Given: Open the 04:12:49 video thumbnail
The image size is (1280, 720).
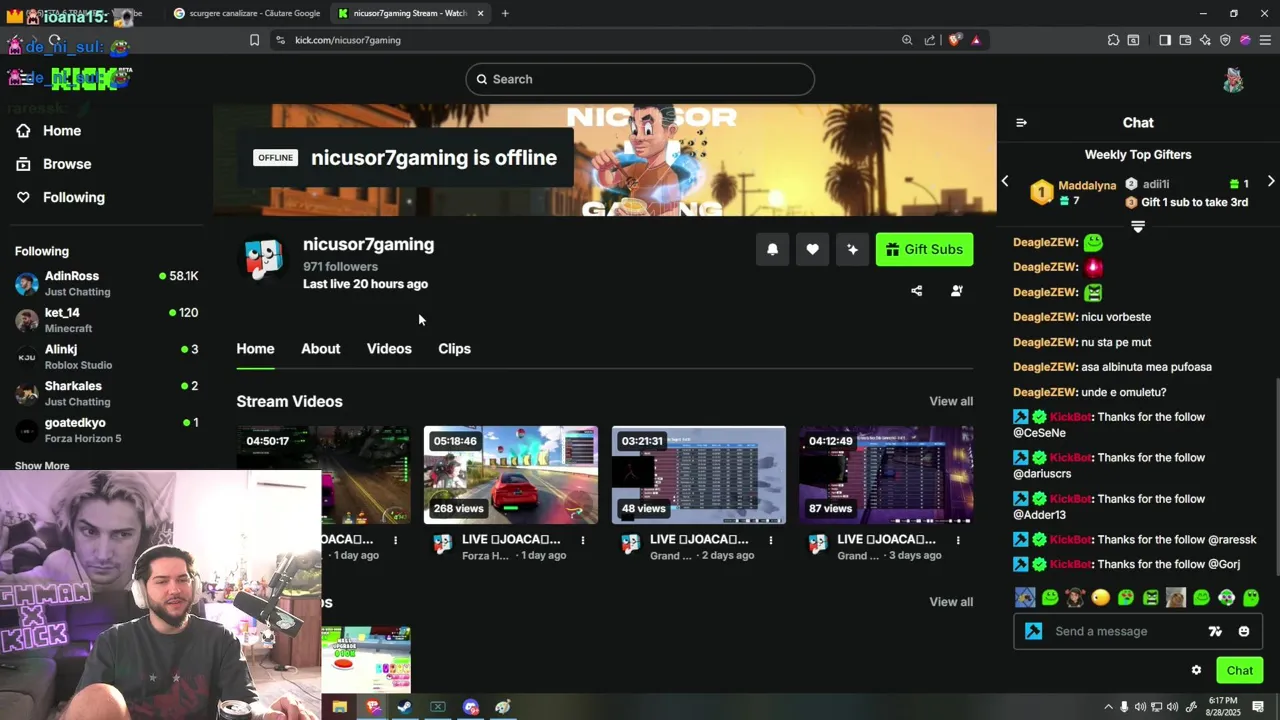Looking at the screenshot, I should click(x=886, y=475).
